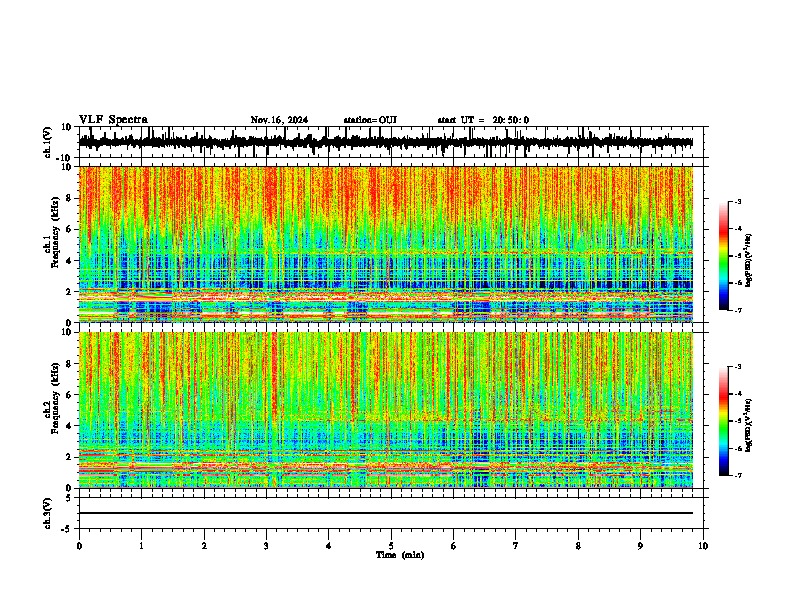Click the 'ch.1(V)' waveform axis label
The width and height of the screenshot is (792, 612).
[x=48, y=142]
